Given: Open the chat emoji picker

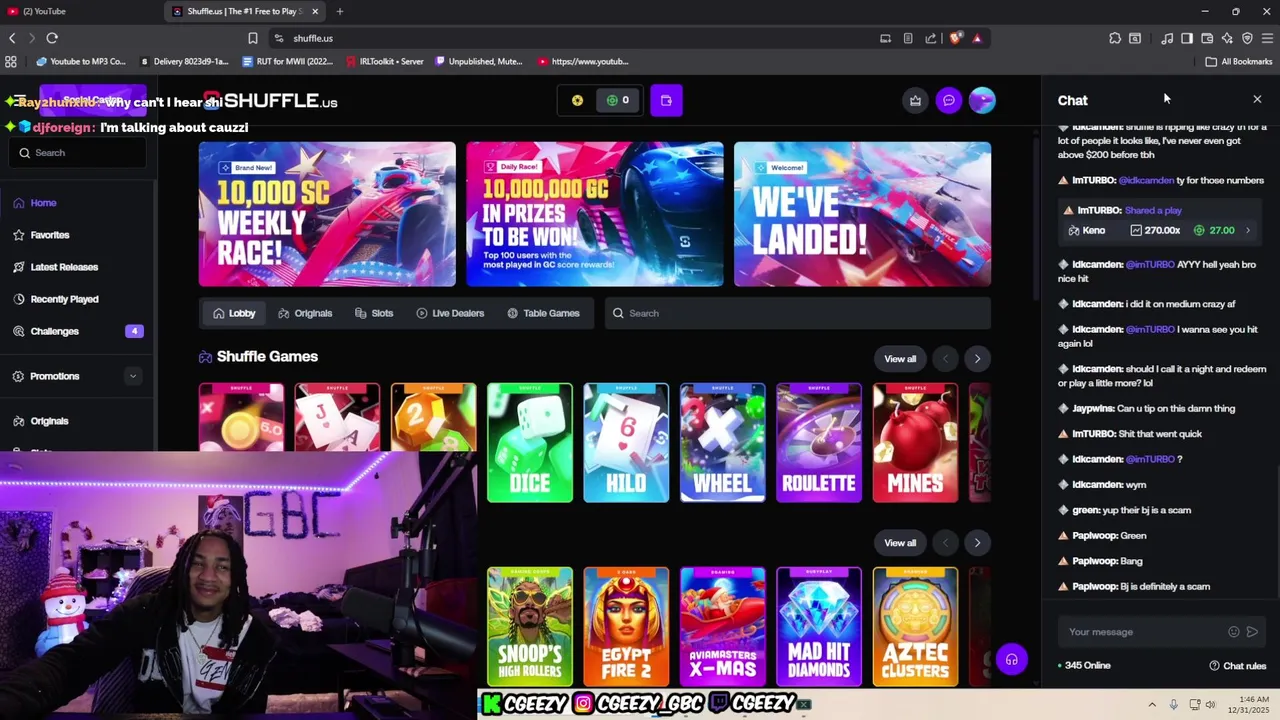Looking at the screenshot, I should coord(1234,632).
